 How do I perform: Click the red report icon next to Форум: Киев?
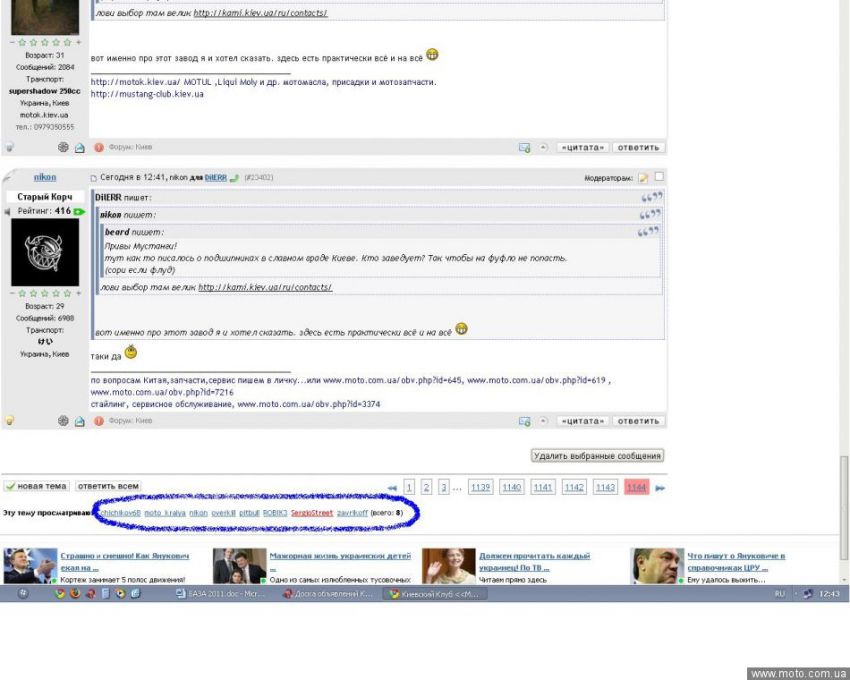tap(99, 421)
